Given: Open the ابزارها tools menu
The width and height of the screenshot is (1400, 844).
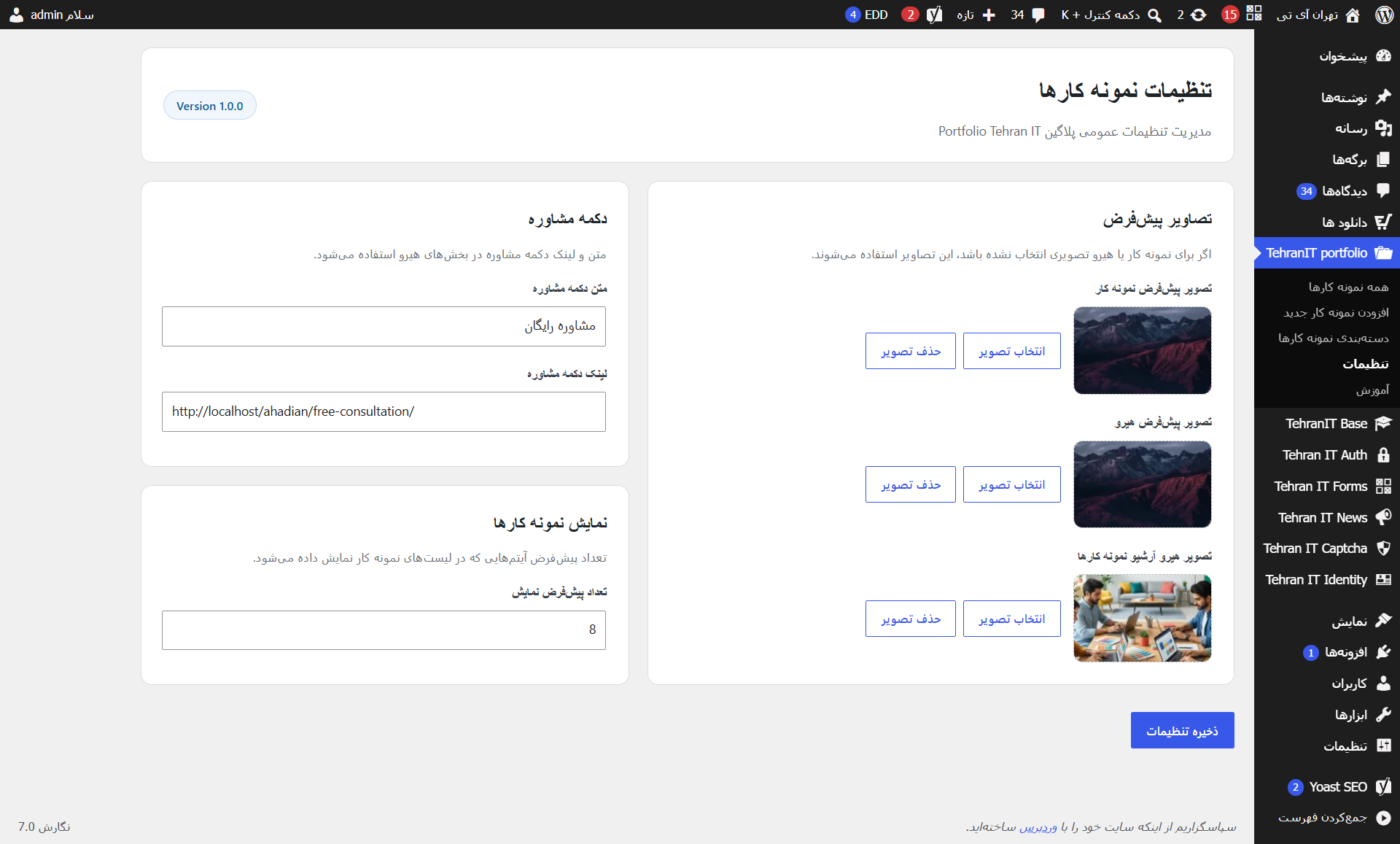Looking at the screenshot, I should [1327, 715].
